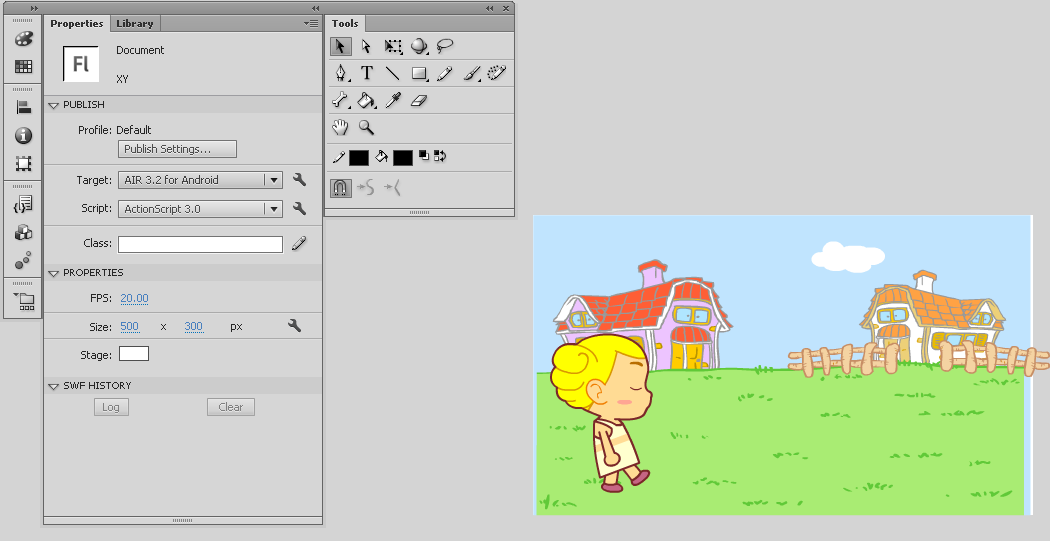The height and width of the screenshot is (541, 1050).
Task: Open the Code Snippets panel icon
Action: 23,204
